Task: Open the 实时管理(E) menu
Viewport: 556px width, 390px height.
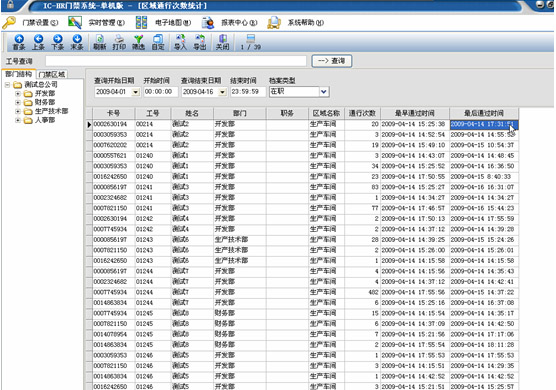Action: point(106,23)
